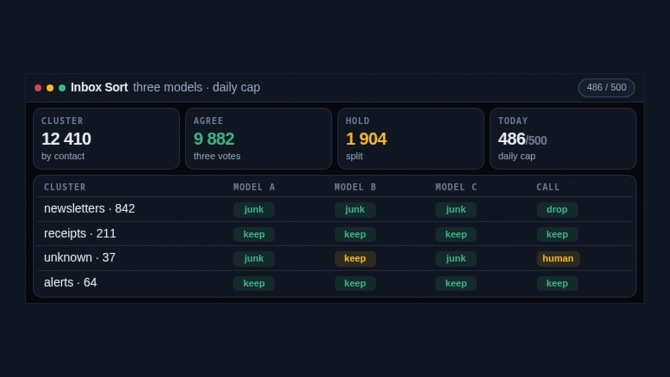Open the Today daily cap card
Image resolution: width=670 pixels, height=377 pixels.
point(563,138)
